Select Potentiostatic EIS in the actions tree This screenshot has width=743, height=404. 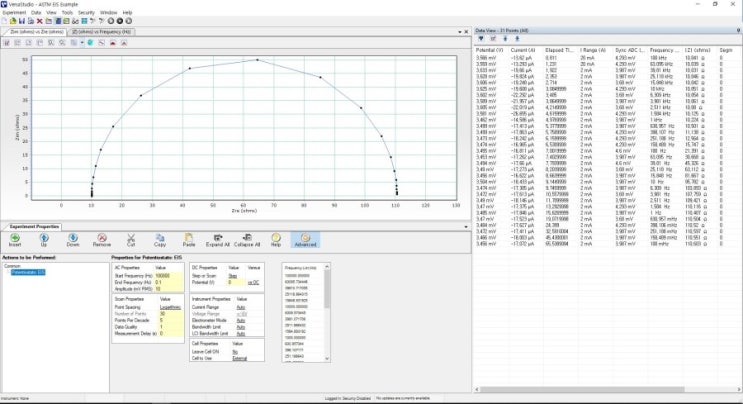29,271
